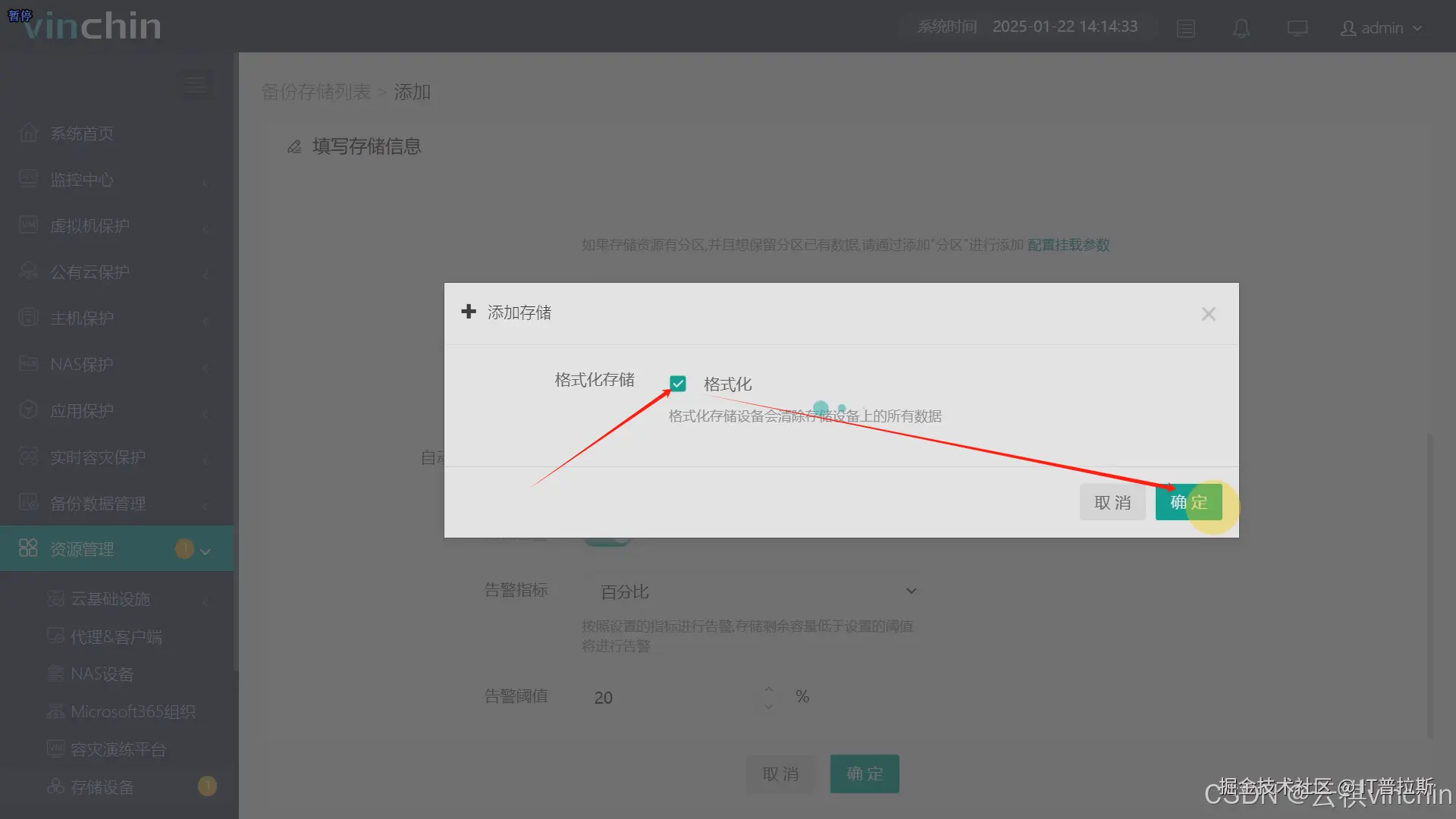Click the 取消 button in dialog
The width and height of the screenshot is (1456, 819).
tap(1112, 502)
